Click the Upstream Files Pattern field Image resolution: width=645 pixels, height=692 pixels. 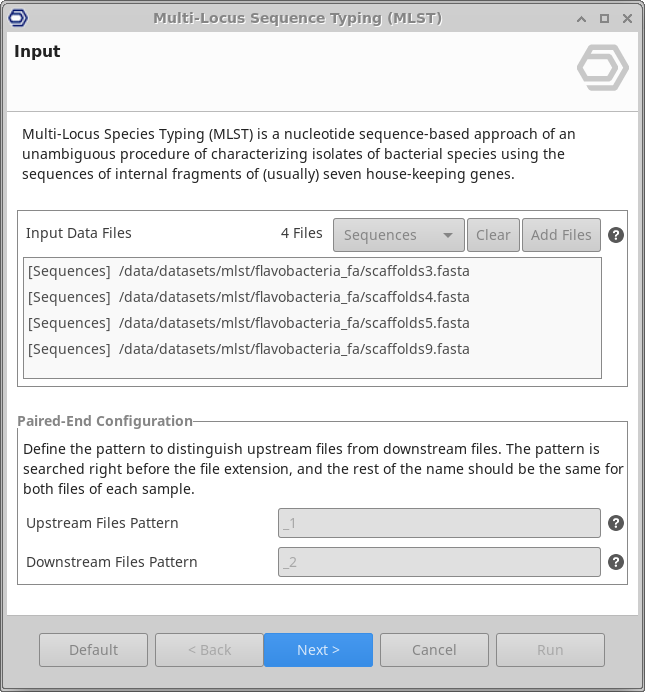tap(439, 523)
